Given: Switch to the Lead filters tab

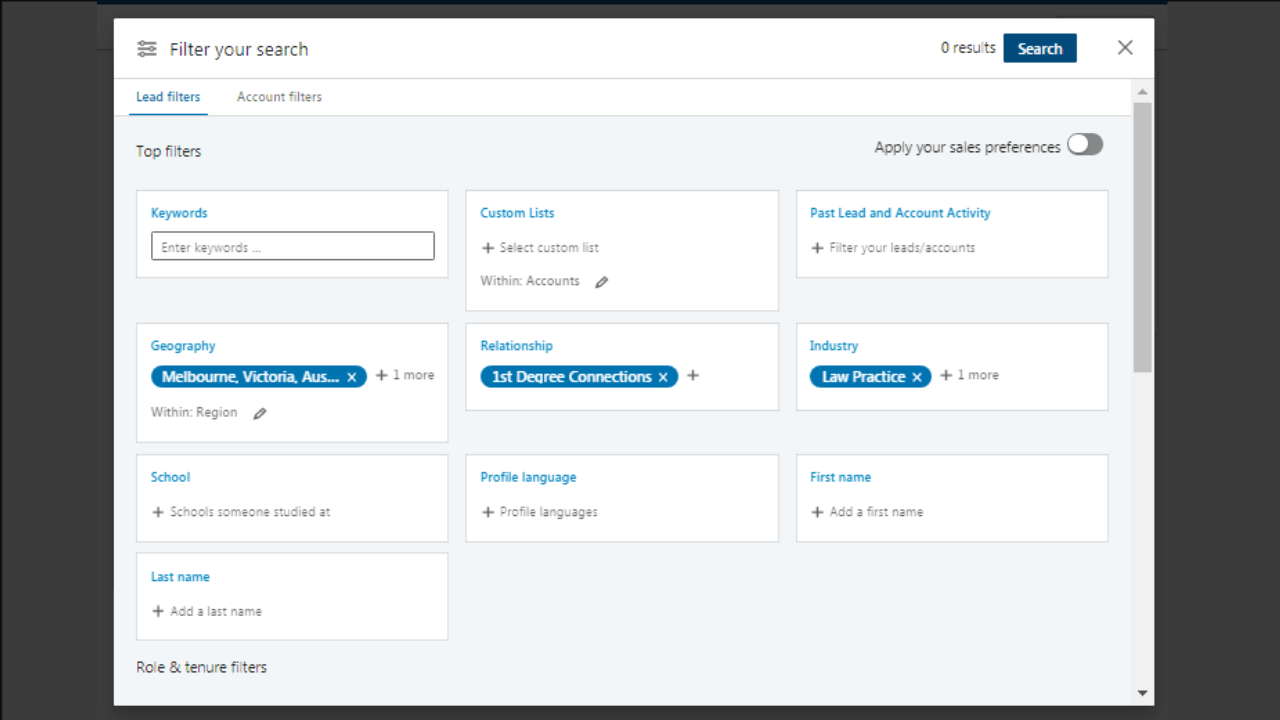Looking at the screenshot, I should [168, 97].
